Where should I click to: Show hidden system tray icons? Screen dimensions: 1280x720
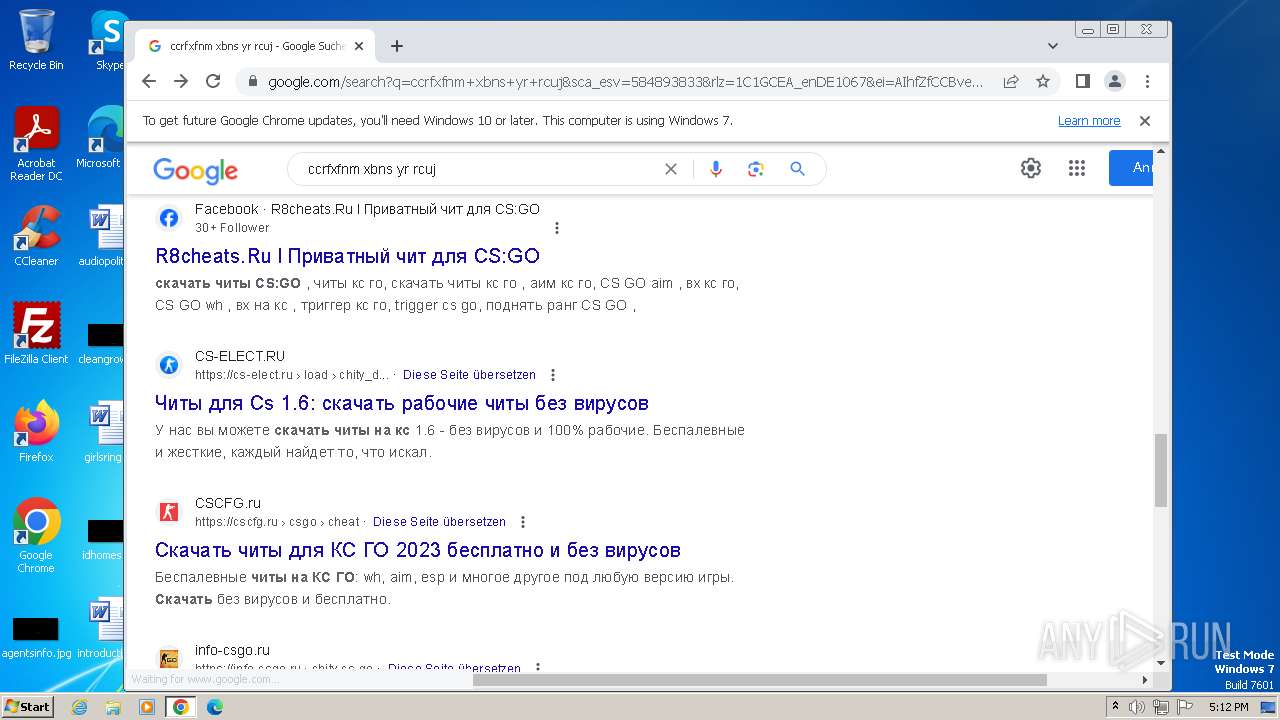(1115, 706)
